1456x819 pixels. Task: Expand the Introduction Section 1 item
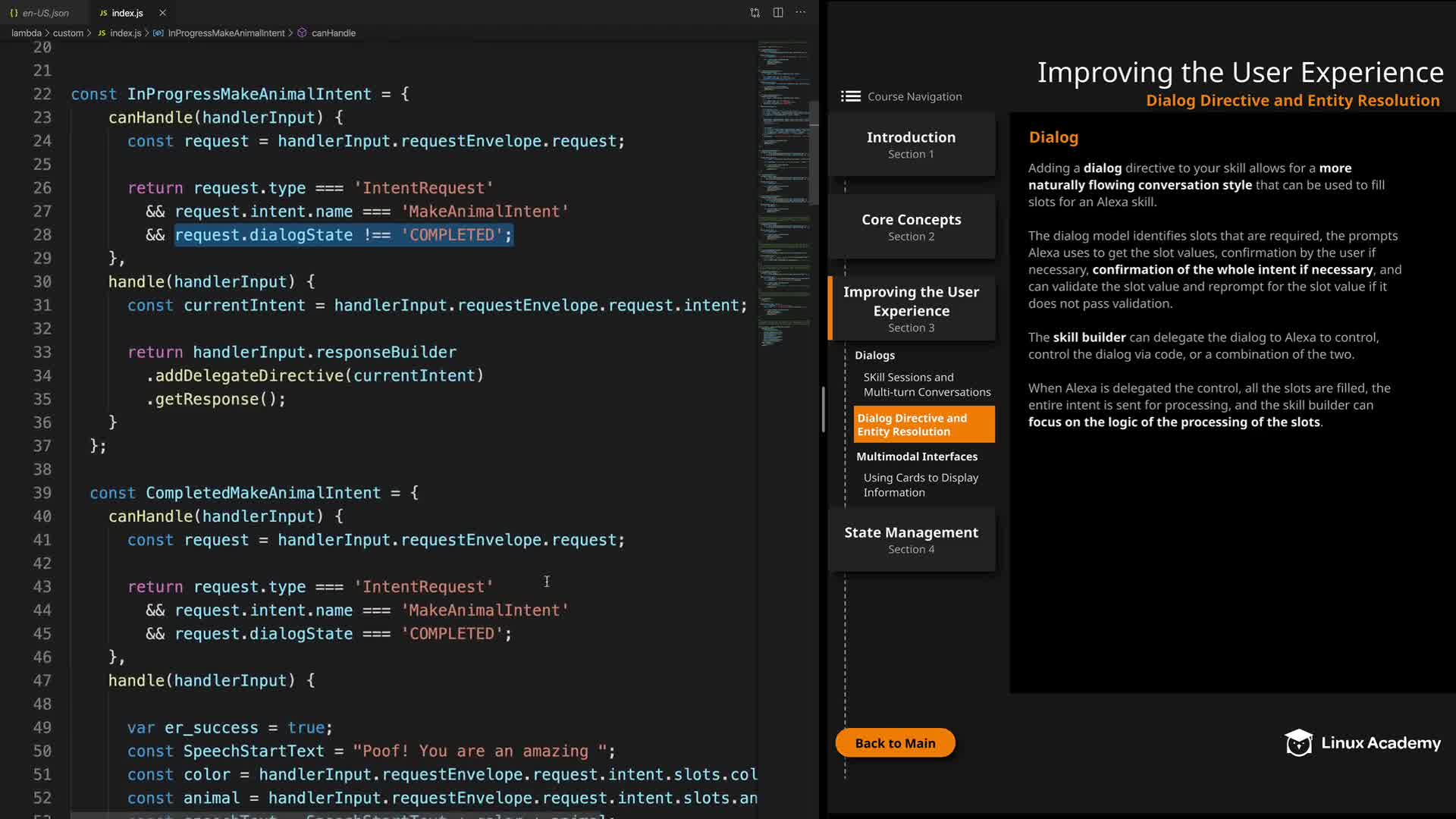(911, 144)
